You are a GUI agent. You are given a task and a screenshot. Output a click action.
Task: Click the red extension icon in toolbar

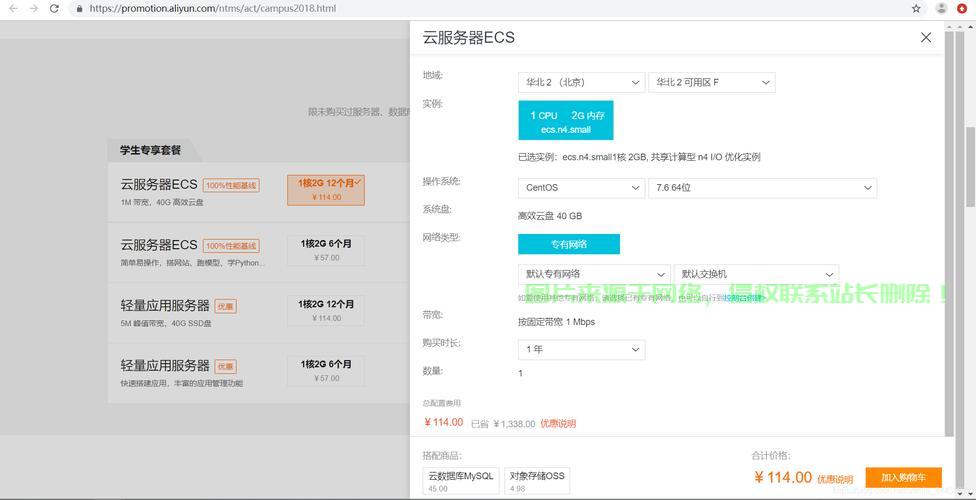tap(962, 8)
